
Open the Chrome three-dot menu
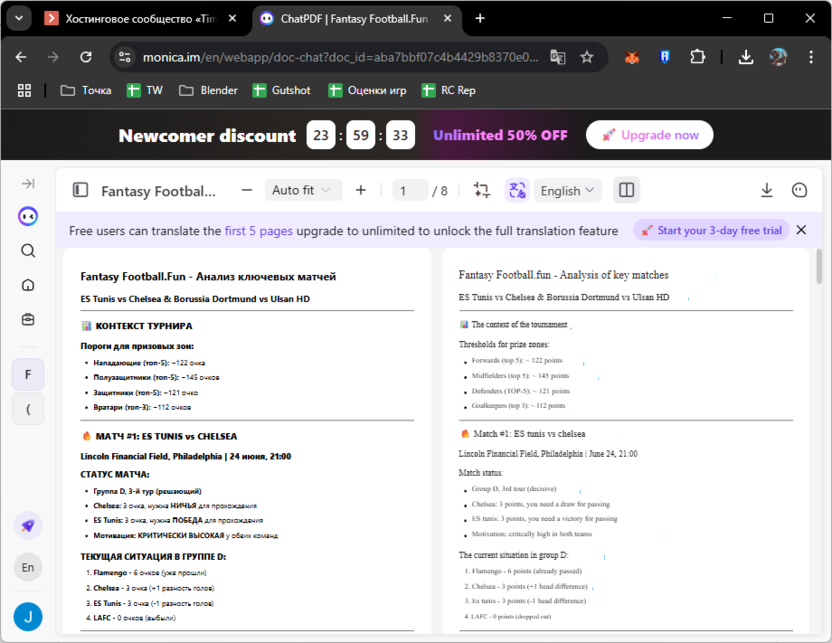click(x=811, y=57)
